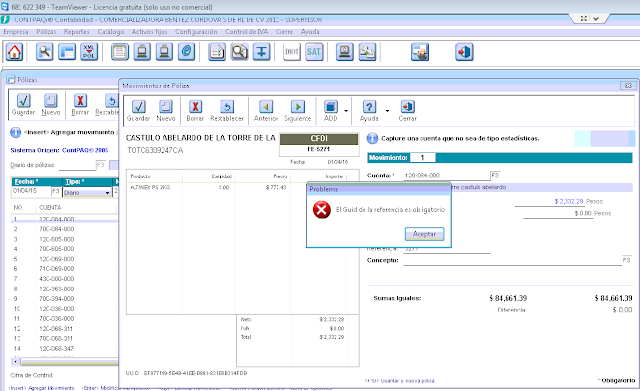This screenshot has height=391, width=640.
Task: Open the Pólizas menu
Action: tap(46, 32)
